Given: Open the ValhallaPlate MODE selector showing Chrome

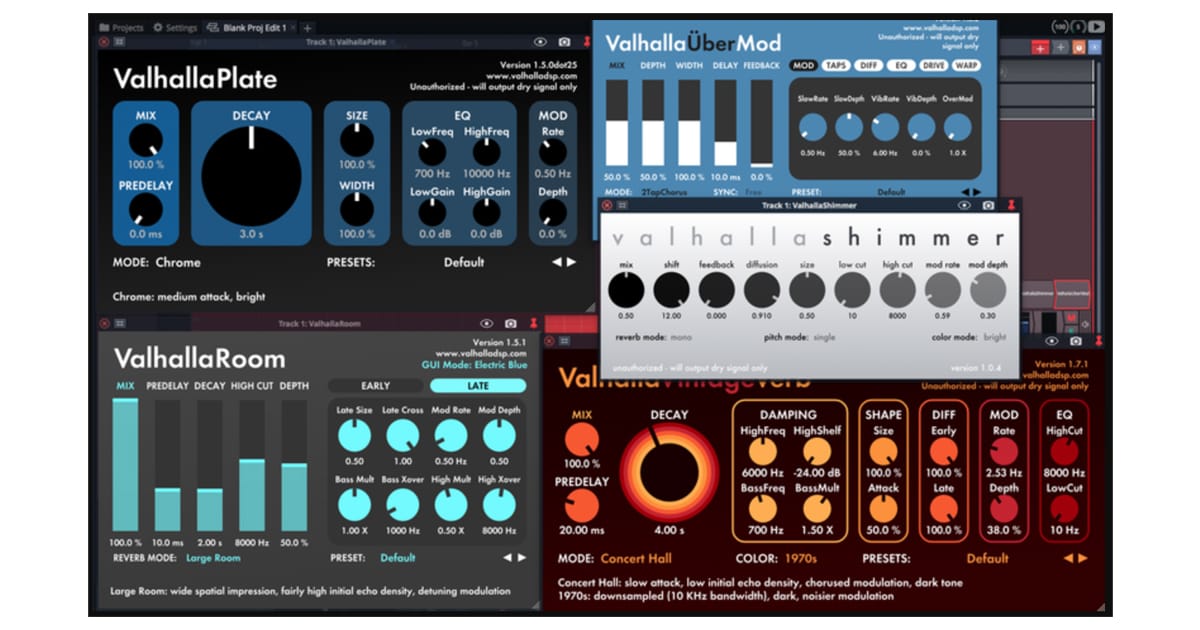Looking at the screenshot, I should [x=178, y=263].
